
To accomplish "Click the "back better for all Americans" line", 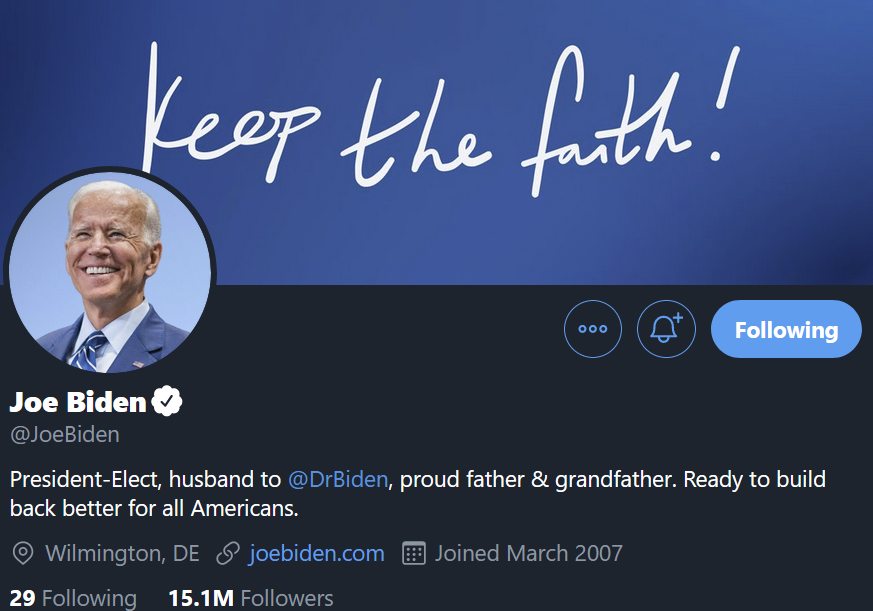I will pyautogui.click(x=155, y=508).
